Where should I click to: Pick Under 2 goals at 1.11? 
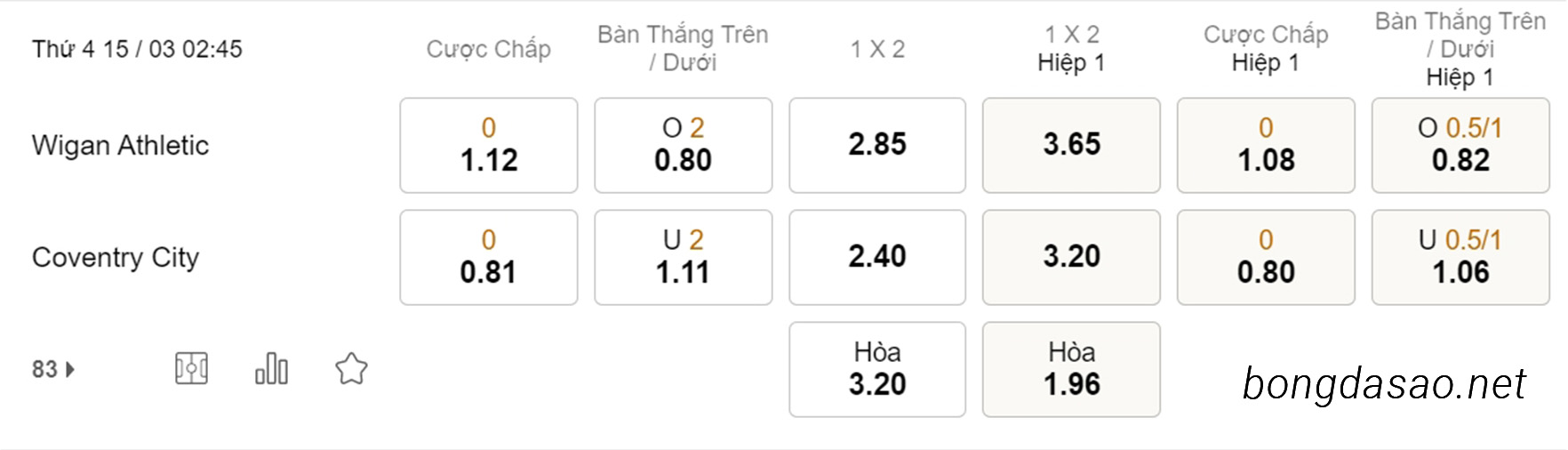[x=683, y=257]
